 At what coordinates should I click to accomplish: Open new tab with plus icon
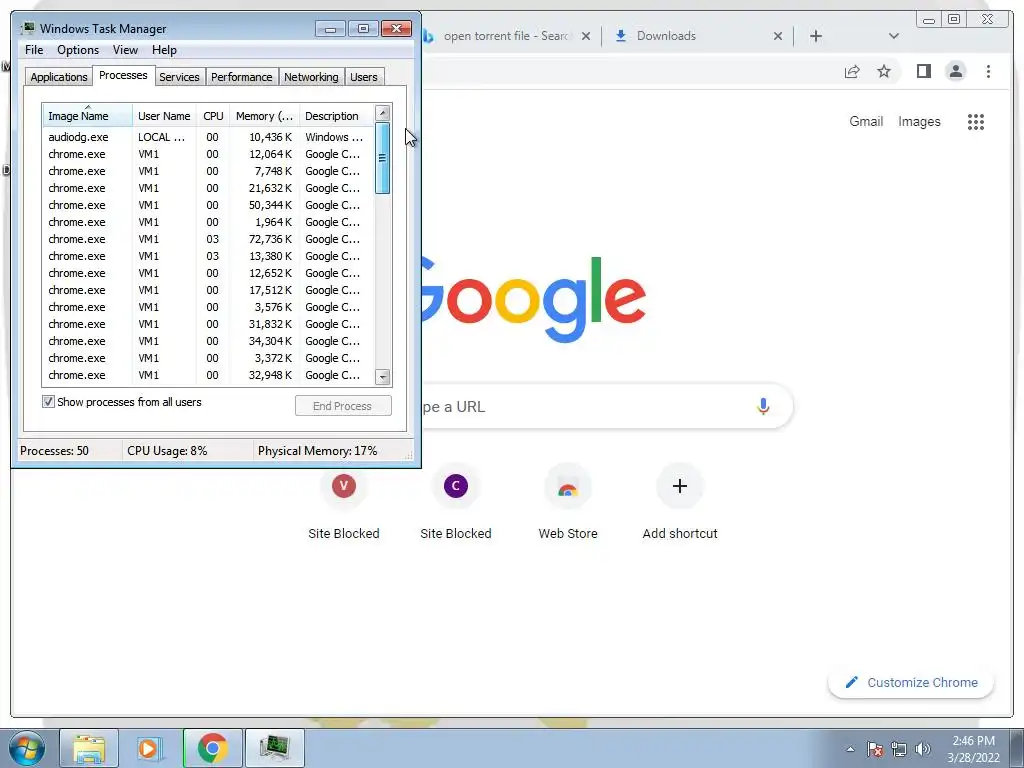pyautogui.click(x=816, y=36)
